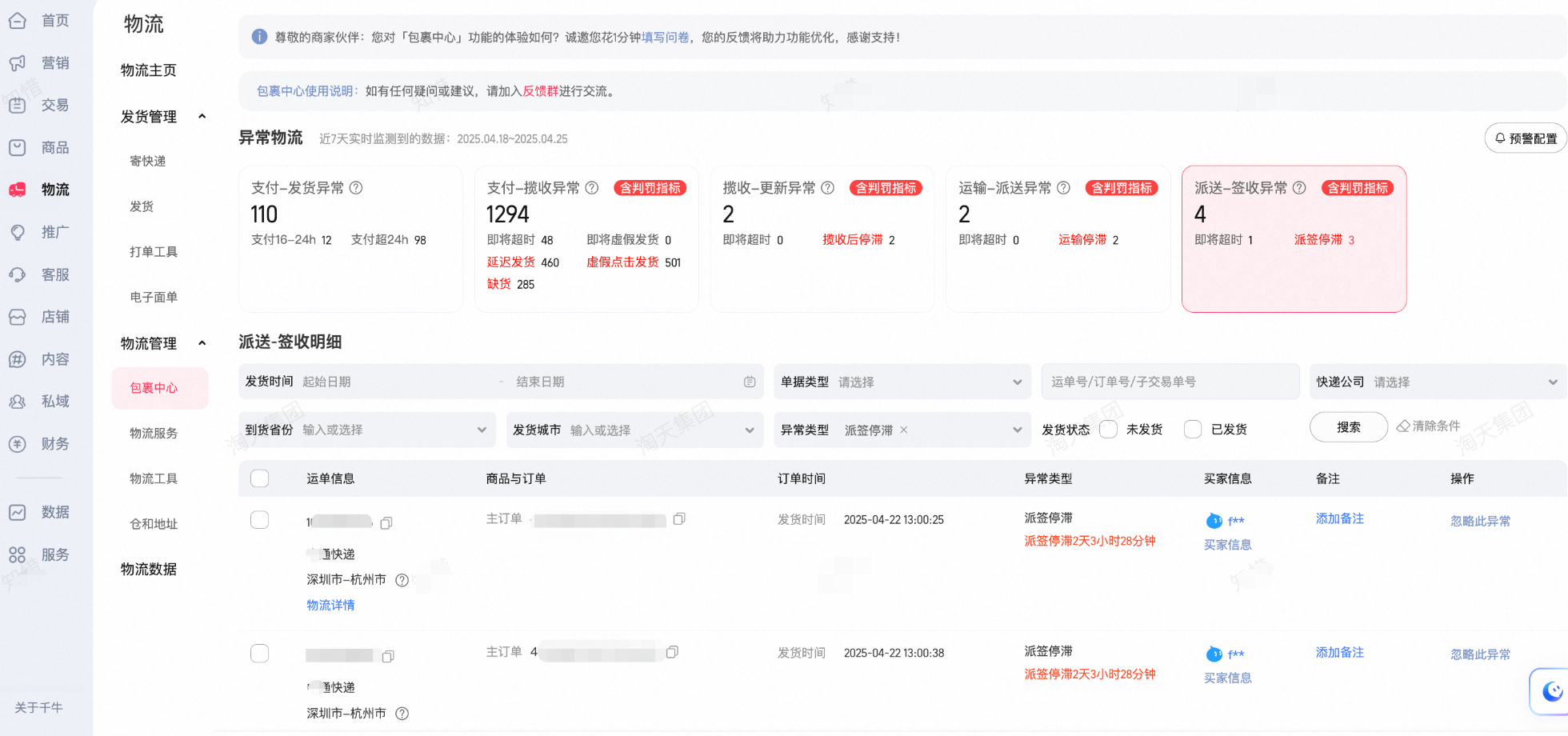Add note for 13:00:25 row
Screen dimensions: 1568x736
[x=1340, y=518]
